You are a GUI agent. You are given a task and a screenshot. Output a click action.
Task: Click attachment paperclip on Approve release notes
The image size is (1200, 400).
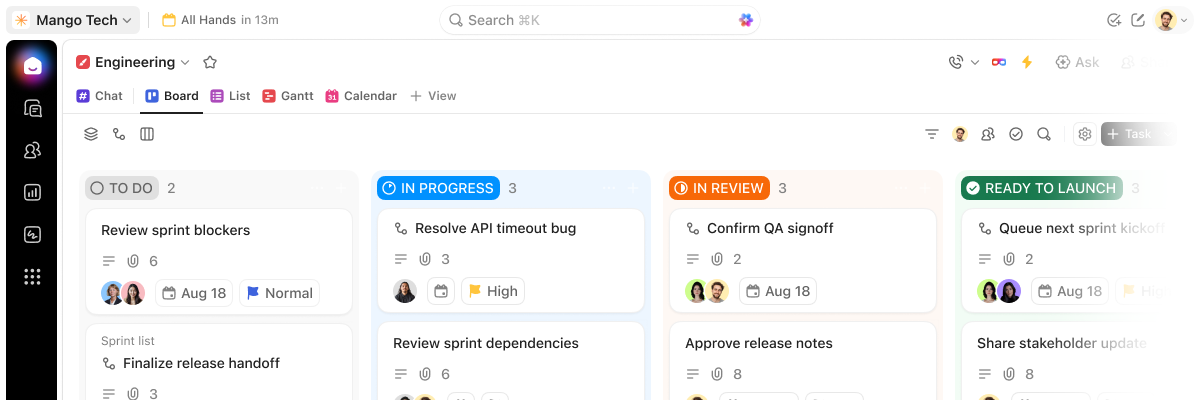[717, 374]
